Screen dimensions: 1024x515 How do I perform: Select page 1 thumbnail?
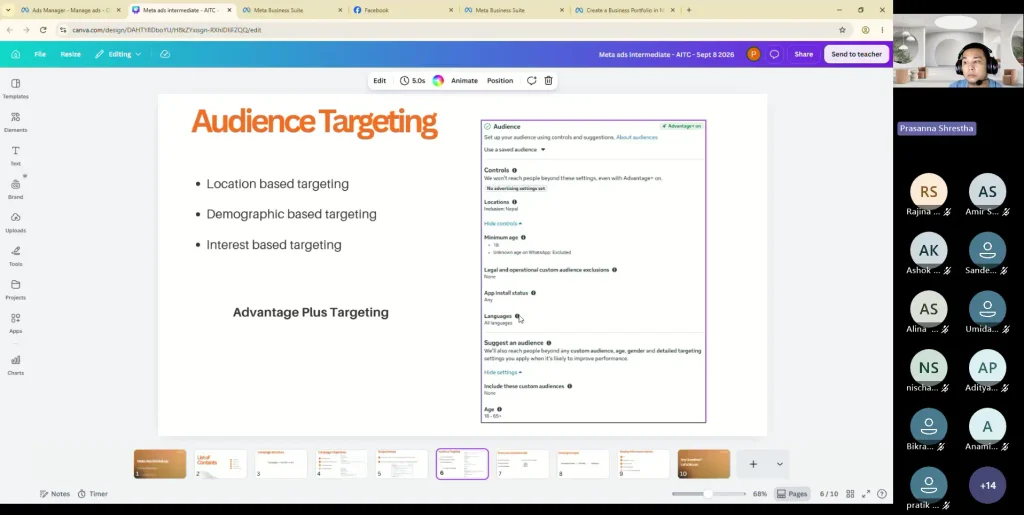click(160, 464)
